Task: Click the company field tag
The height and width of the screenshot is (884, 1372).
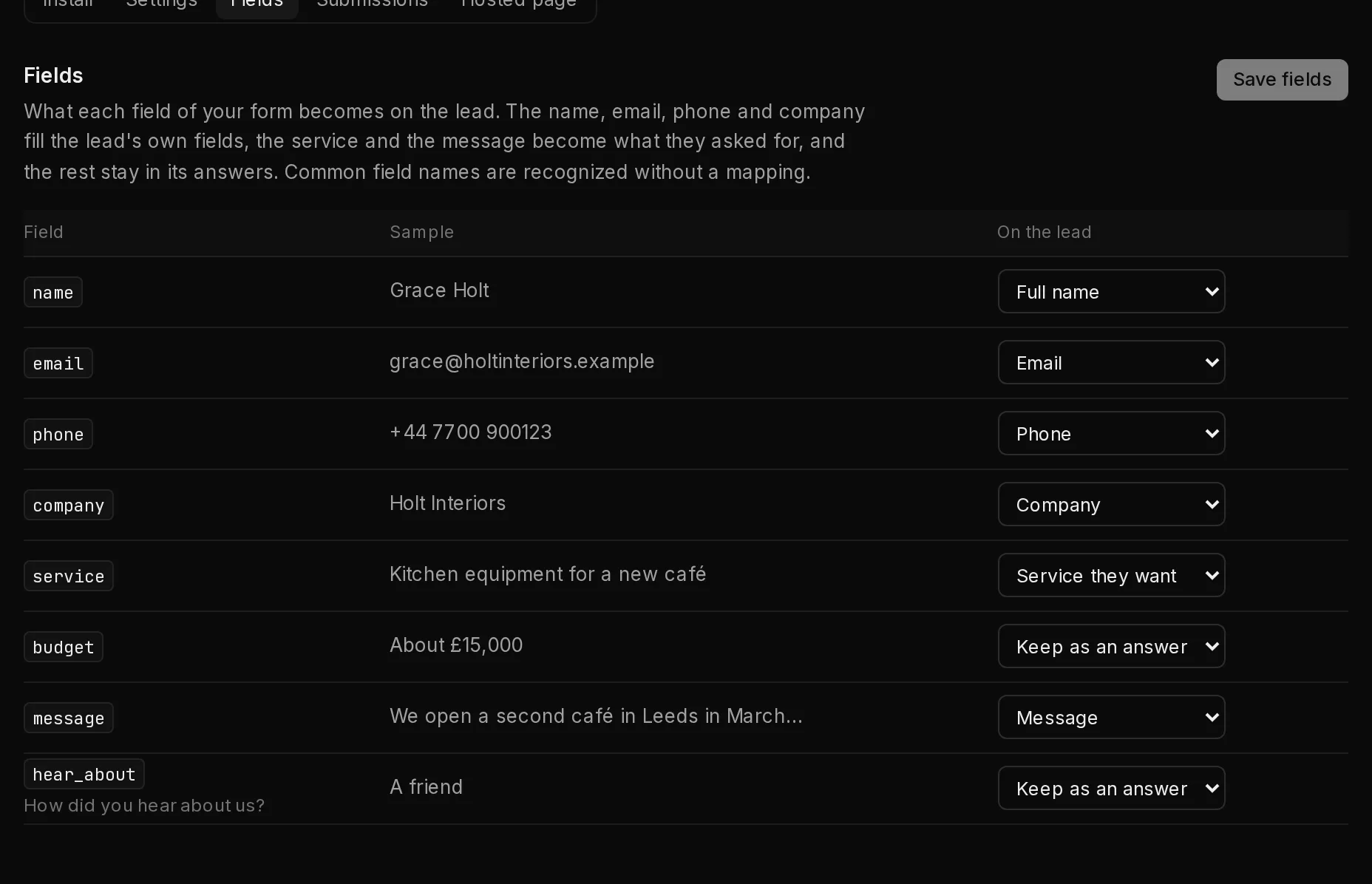Action: coord(69,505)
